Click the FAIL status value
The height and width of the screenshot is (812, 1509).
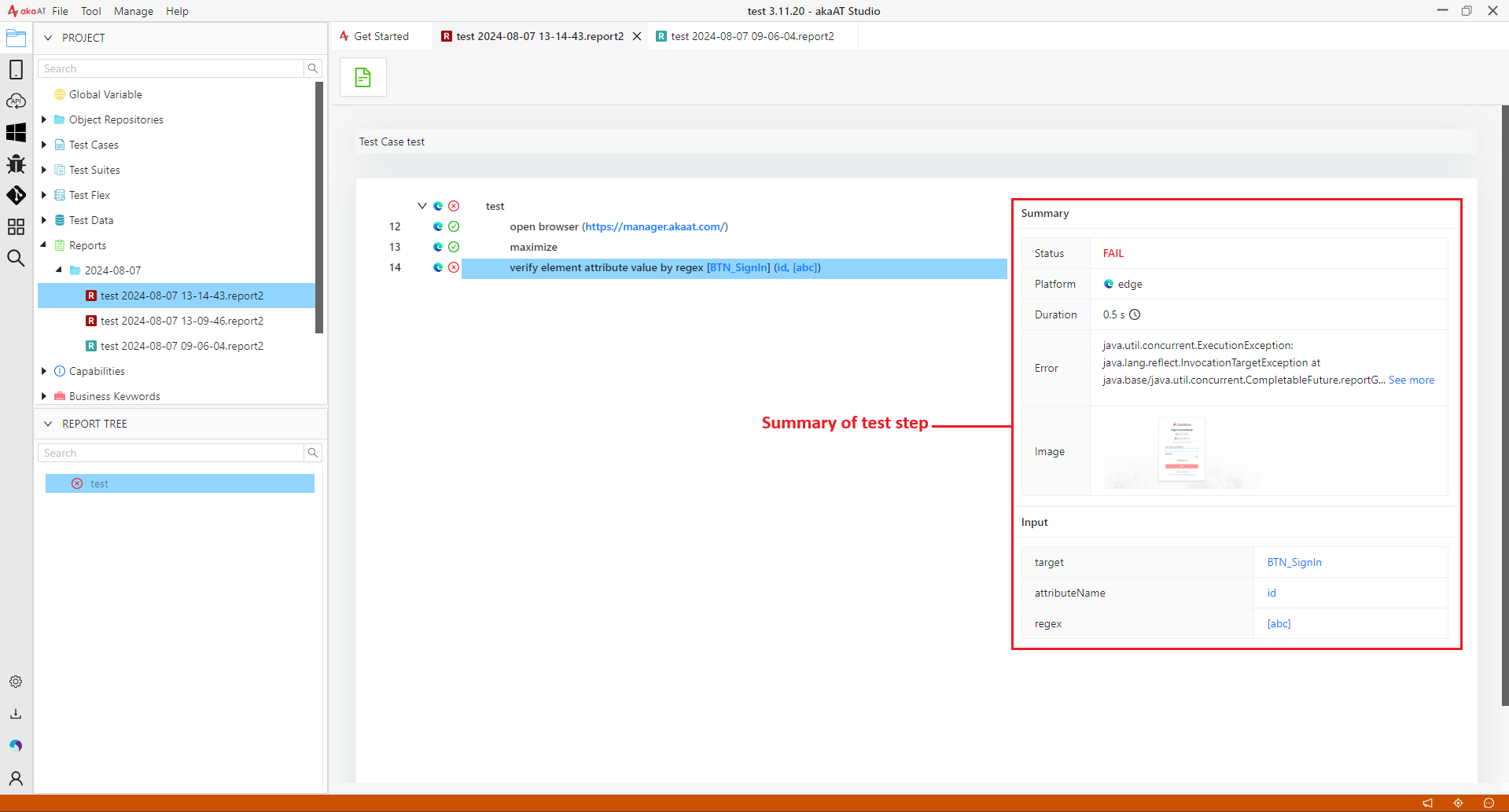[x=1113, y=253]
